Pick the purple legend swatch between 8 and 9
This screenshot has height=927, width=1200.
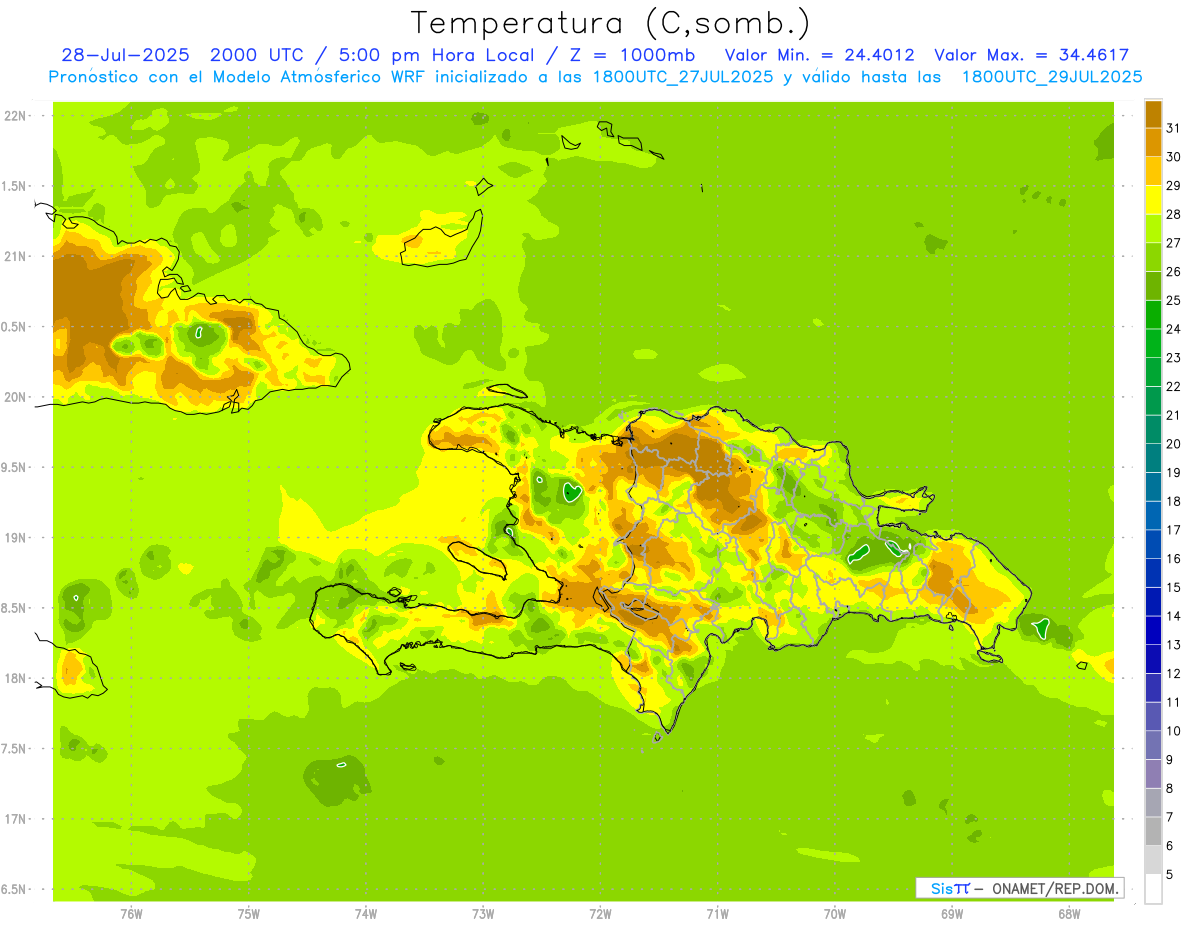(1153, 774)
